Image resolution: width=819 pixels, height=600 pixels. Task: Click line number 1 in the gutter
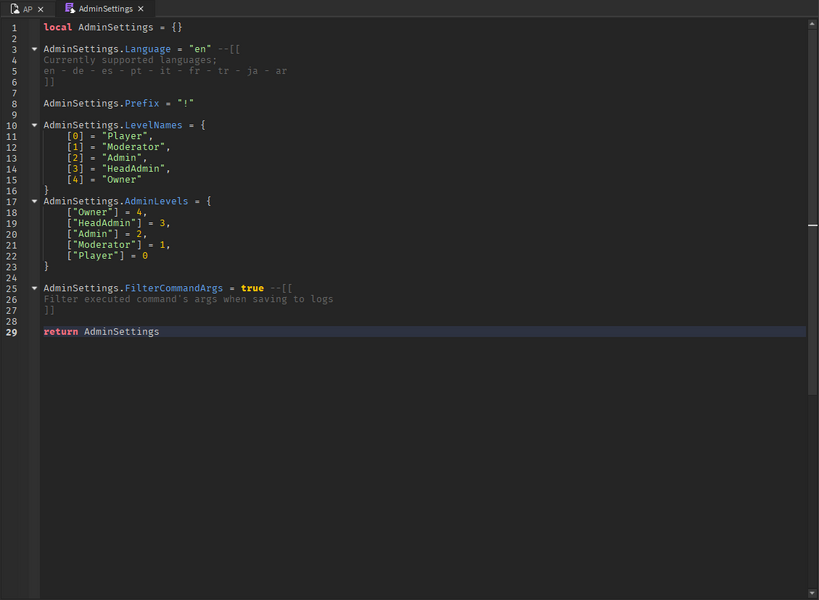click(x=14, y=27)
